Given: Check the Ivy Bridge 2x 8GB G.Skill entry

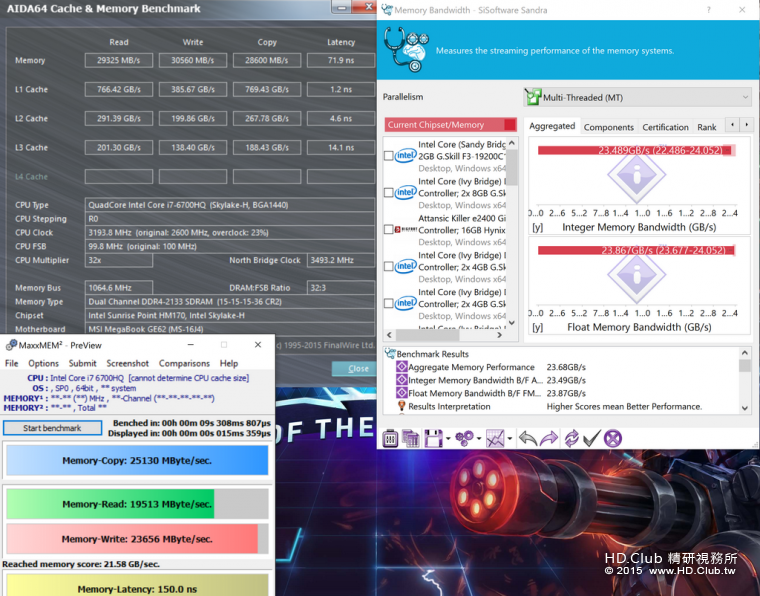Looking at the screenshot, I should (388, 192).
